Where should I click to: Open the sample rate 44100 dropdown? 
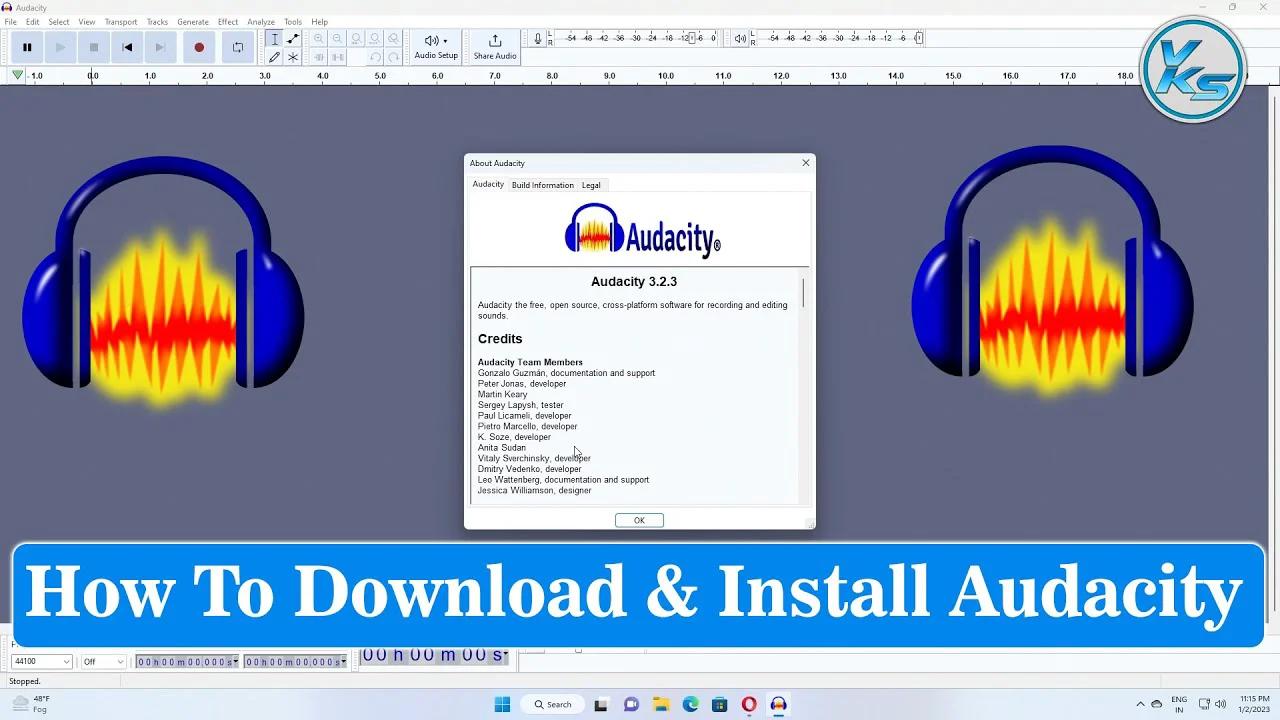pos(40,660)
